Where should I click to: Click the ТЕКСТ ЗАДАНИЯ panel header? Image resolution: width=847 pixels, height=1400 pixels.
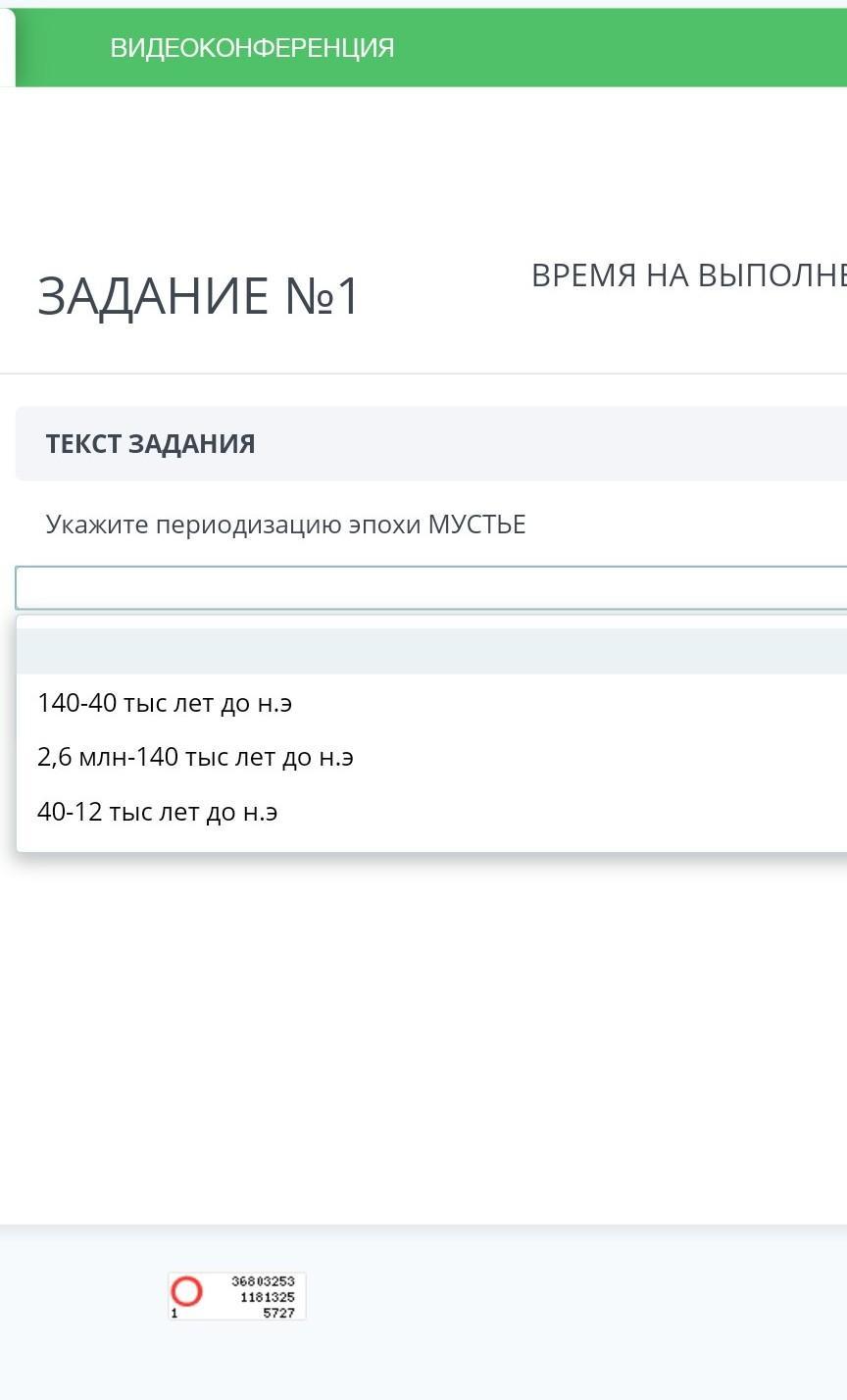(x=150, y=444)
